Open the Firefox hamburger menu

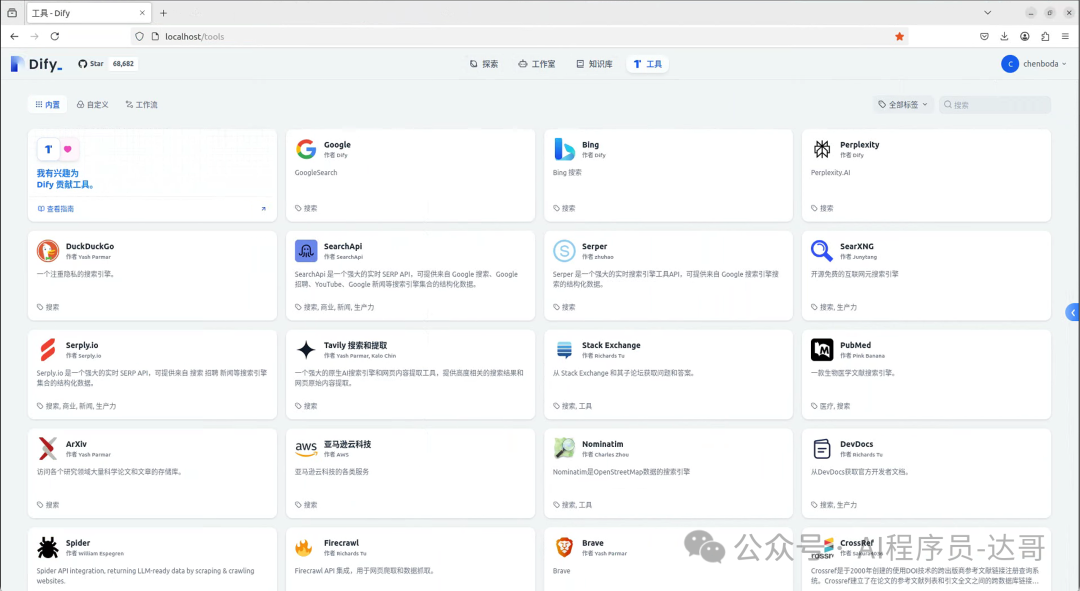(1065, 37)
